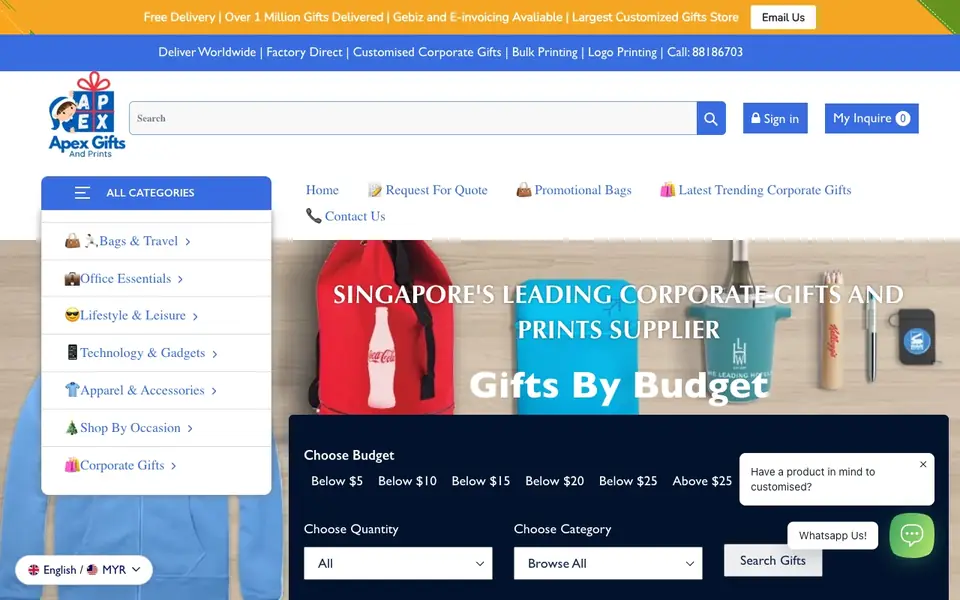Viewport: 960px width, 600px height.
Task: Open the Office Essentials category link
Action: (x=126, y=279)
